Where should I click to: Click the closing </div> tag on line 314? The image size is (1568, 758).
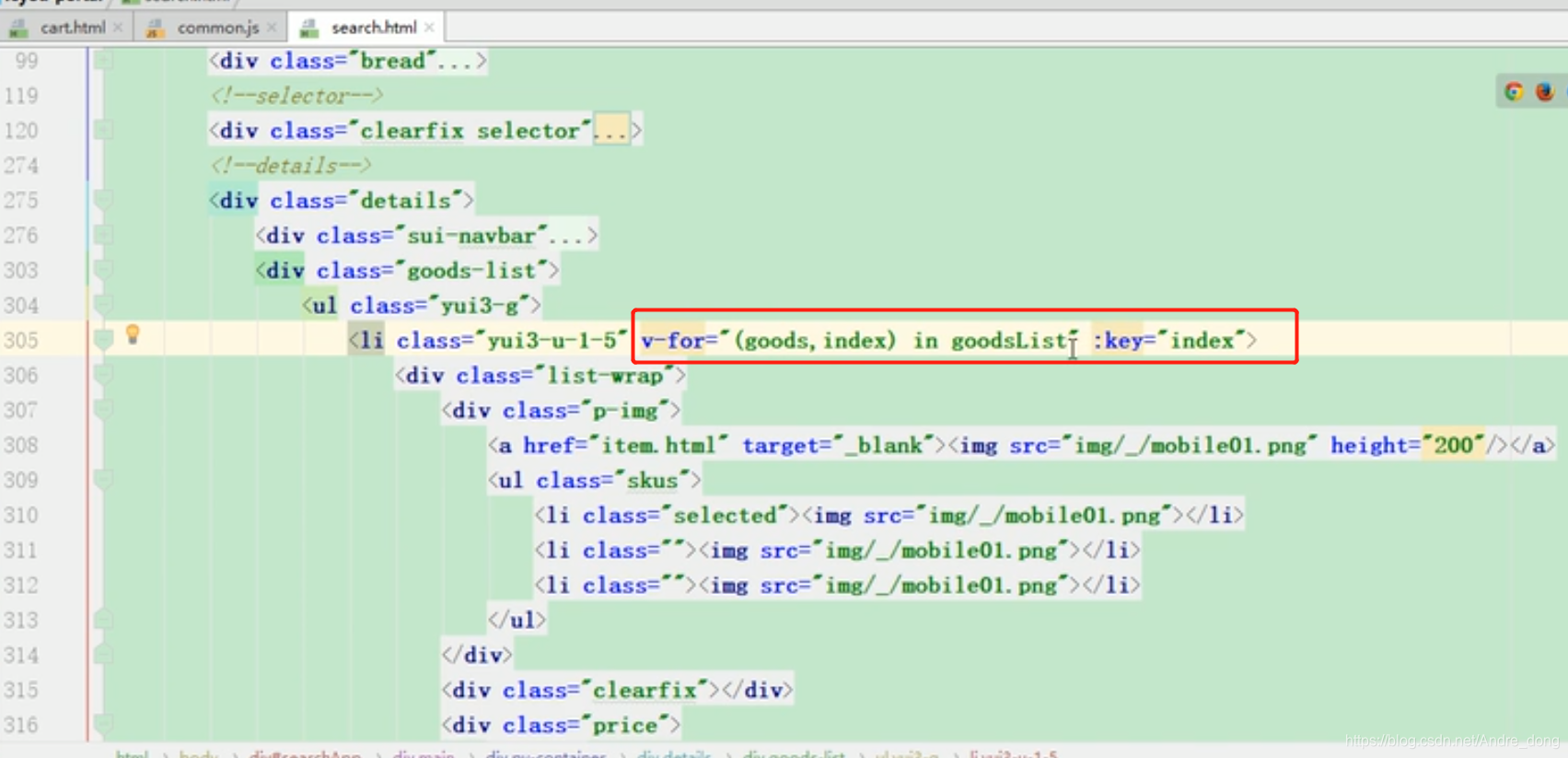point(476,656)
